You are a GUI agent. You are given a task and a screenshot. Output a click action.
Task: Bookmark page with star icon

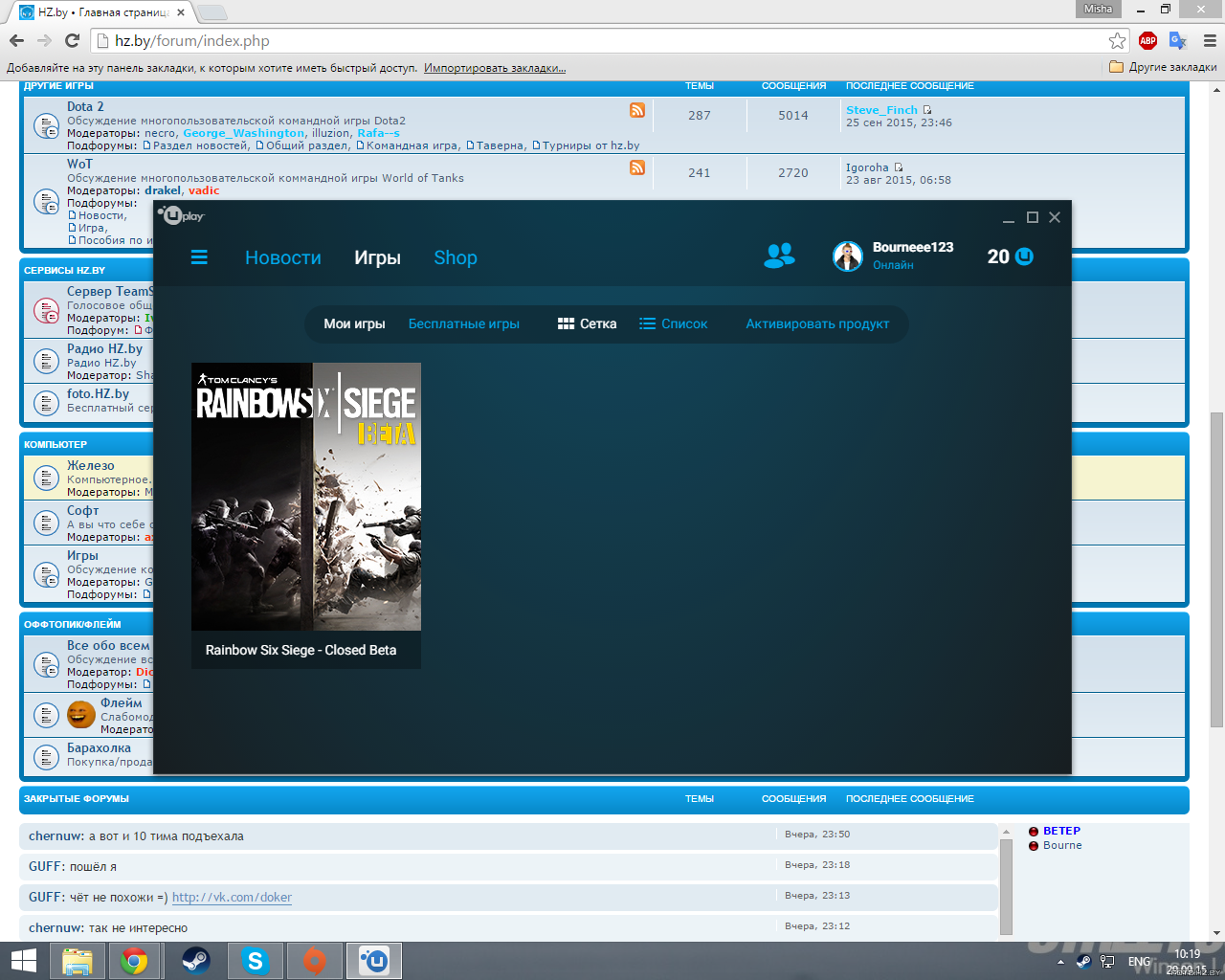pyautogui.click(x=1117, y=40)
